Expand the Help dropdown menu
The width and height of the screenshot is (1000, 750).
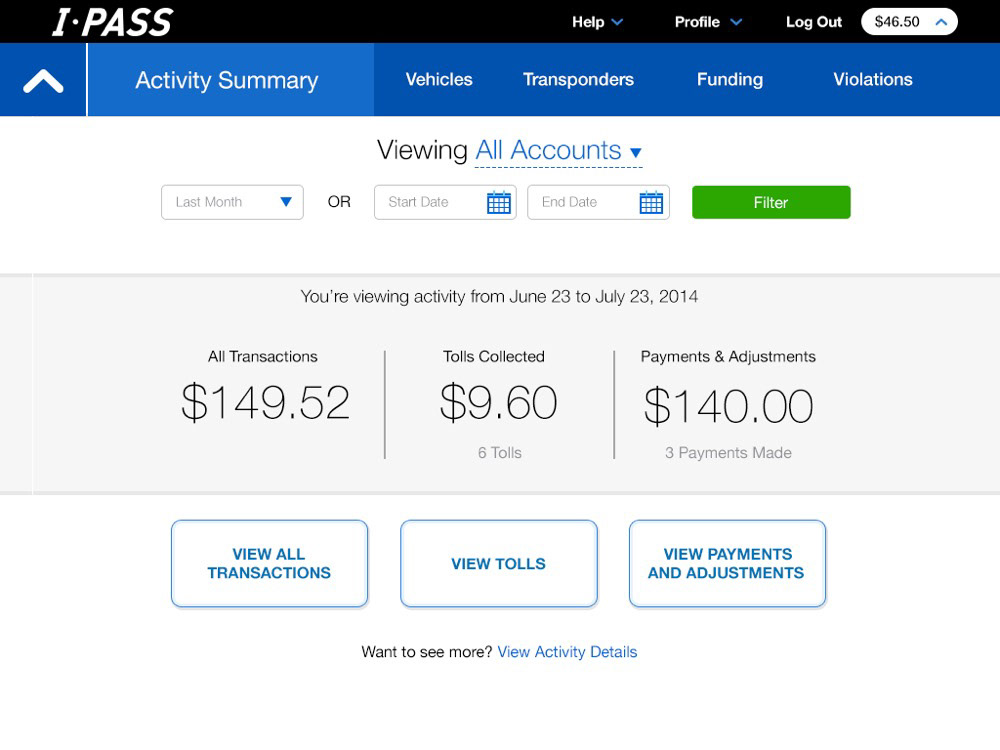(597, 22)
